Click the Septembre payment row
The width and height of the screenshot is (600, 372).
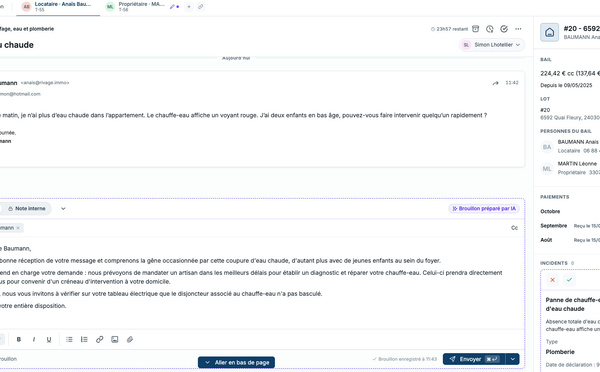pos(570,226)
